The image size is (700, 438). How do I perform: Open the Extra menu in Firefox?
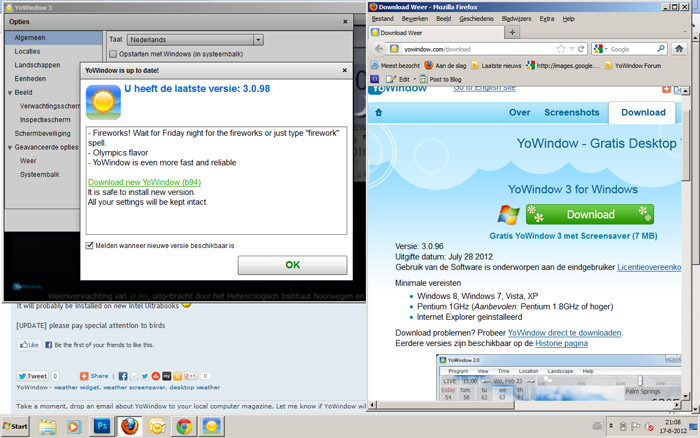(546, 19)
